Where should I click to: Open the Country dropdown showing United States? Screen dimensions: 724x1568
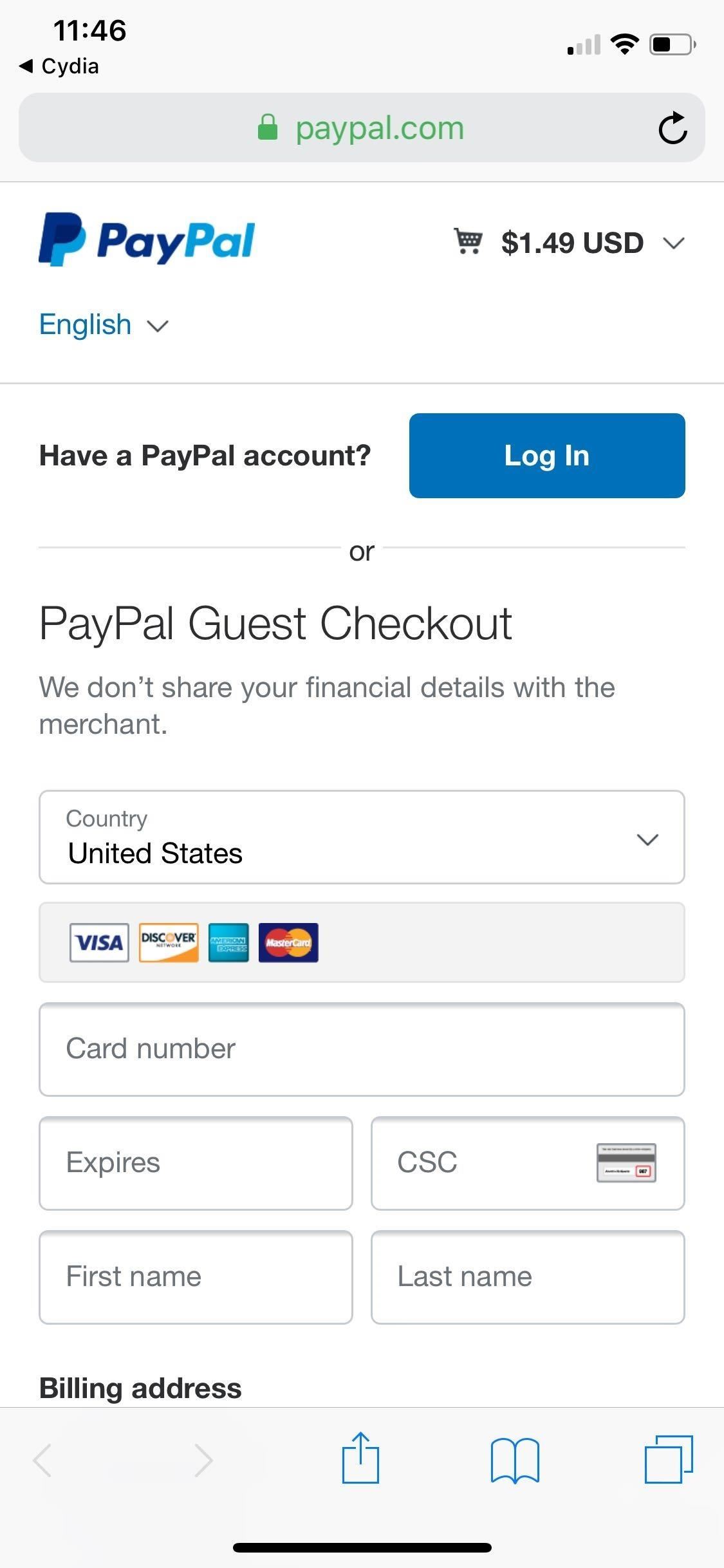point(362,837)
